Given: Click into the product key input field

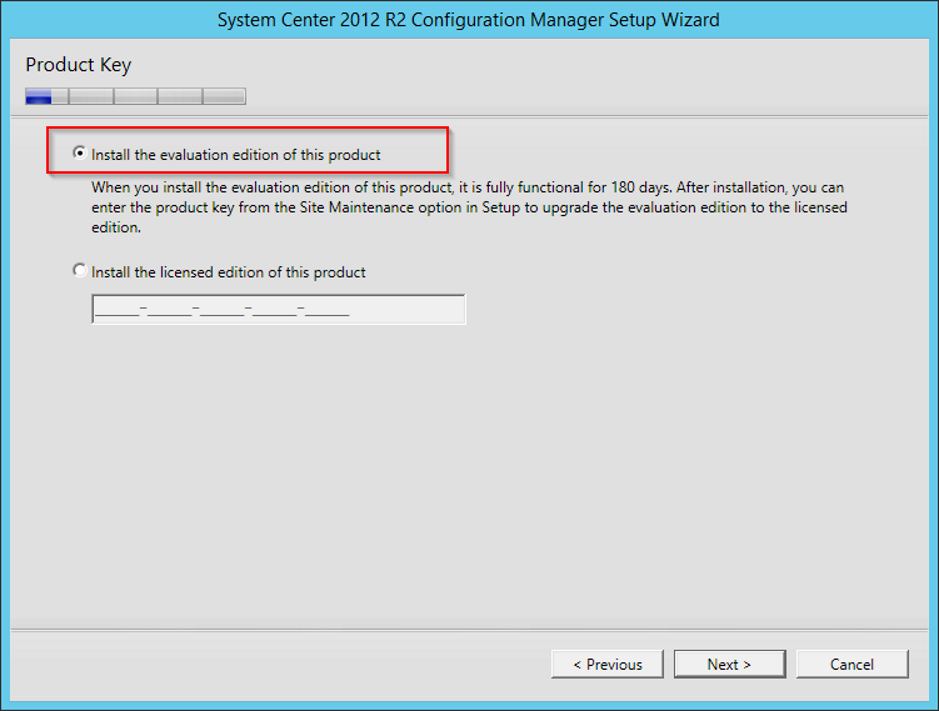Looking at the screenshot, I should tap(278, 309).
